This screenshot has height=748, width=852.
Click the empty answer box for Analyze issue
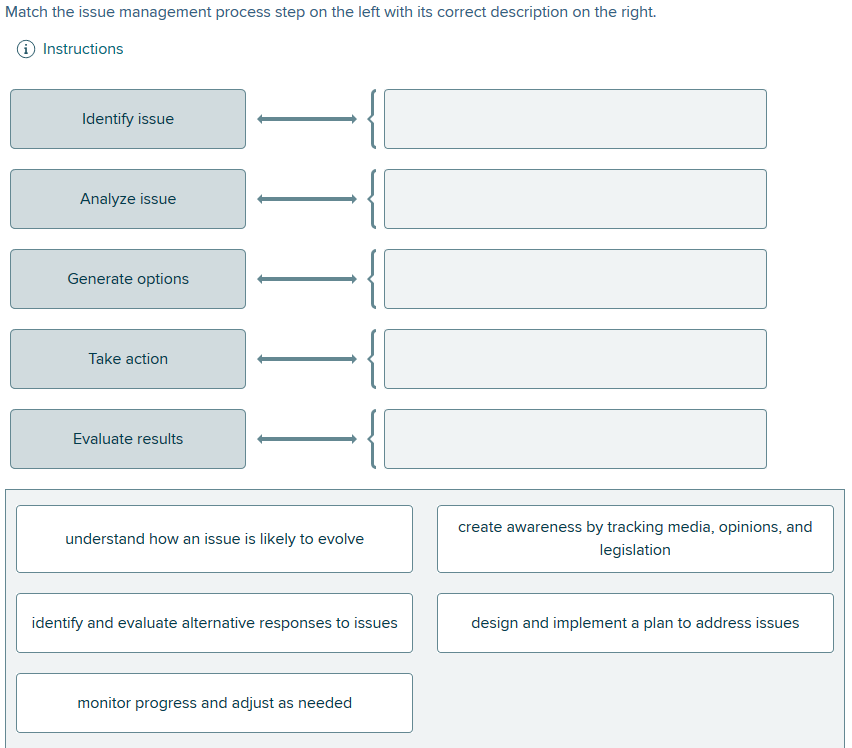click(575, 198)
